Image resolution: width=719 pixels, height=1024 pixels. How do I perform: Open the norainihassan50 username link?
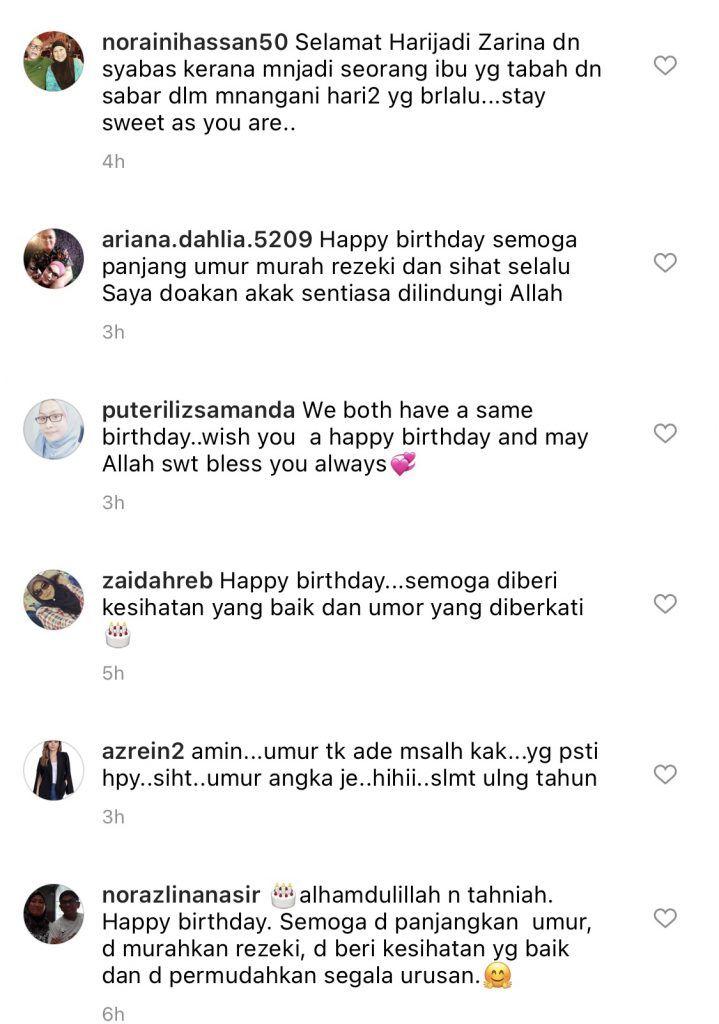click(195, 42)
